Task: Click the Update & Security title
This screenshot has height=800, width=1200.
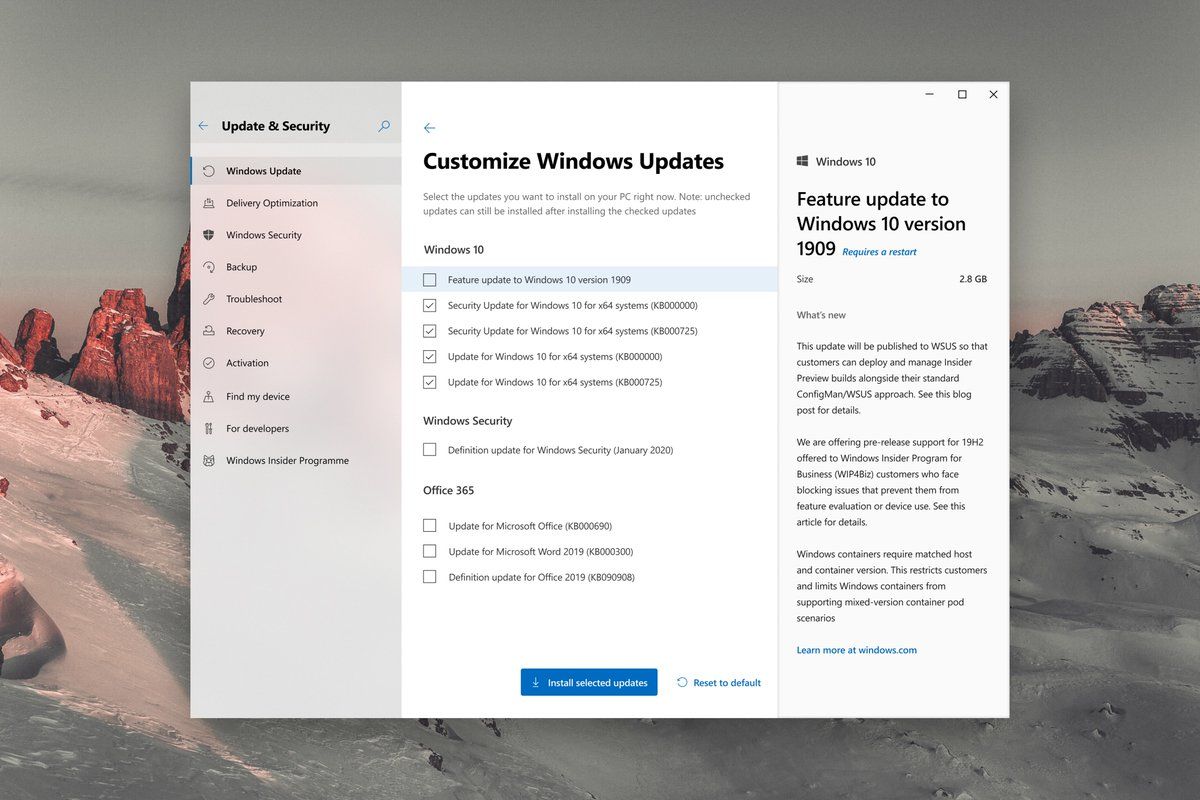Action: click(x=275, y=126)
